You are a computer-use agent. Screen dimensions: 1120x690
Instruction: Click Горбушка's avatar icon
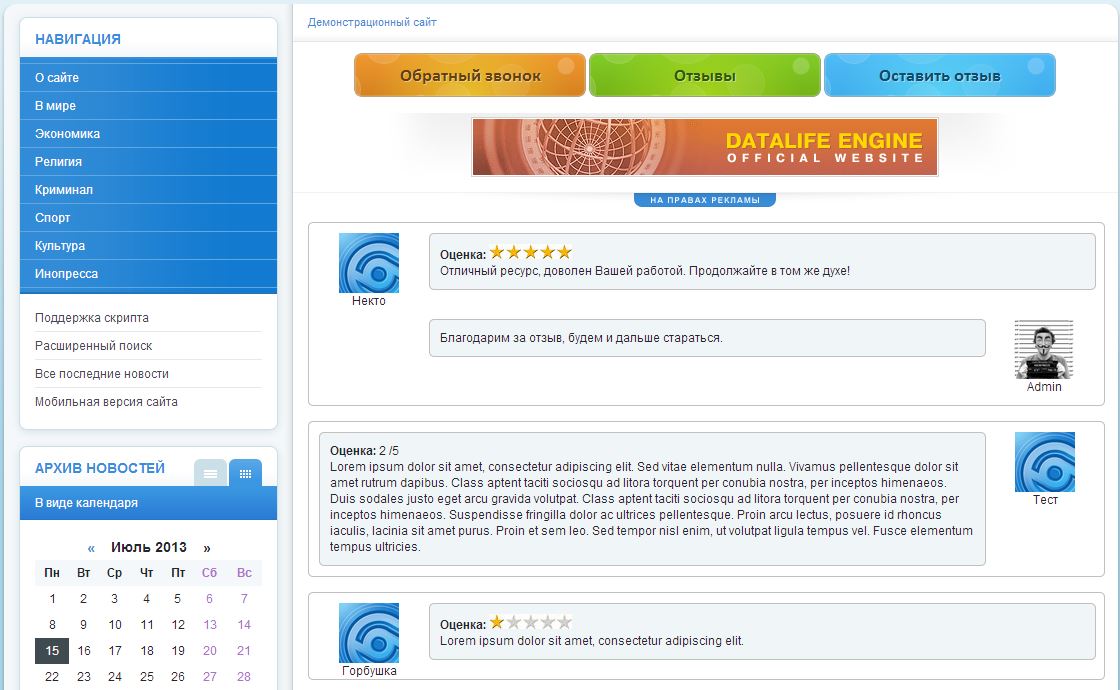tap(369, 632)
